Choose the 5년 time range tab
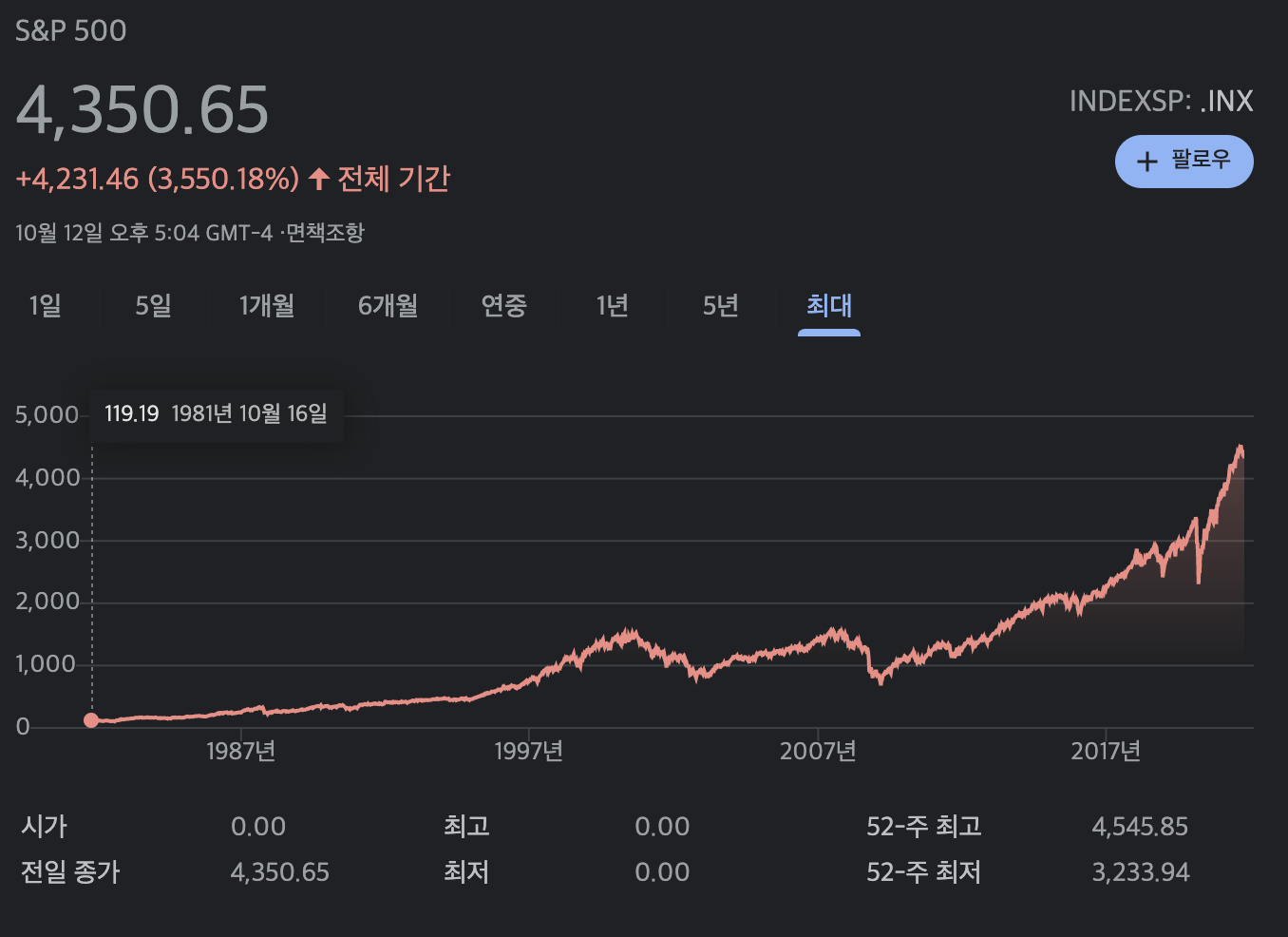The image size is (1288, 937). (x=721, y=306)
